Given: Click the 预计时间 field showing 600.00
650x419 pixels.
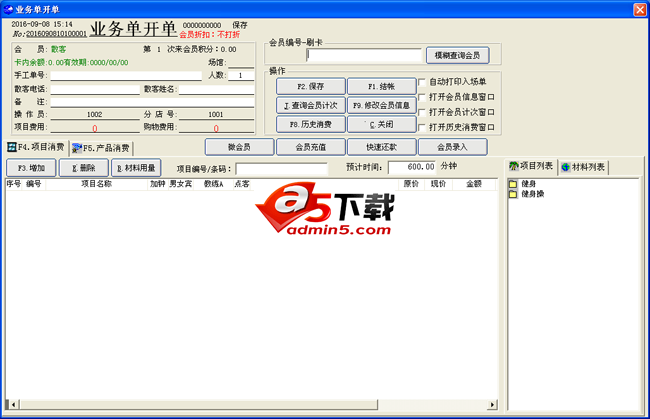Looking at the screenshot, I should tap(412, 167).
